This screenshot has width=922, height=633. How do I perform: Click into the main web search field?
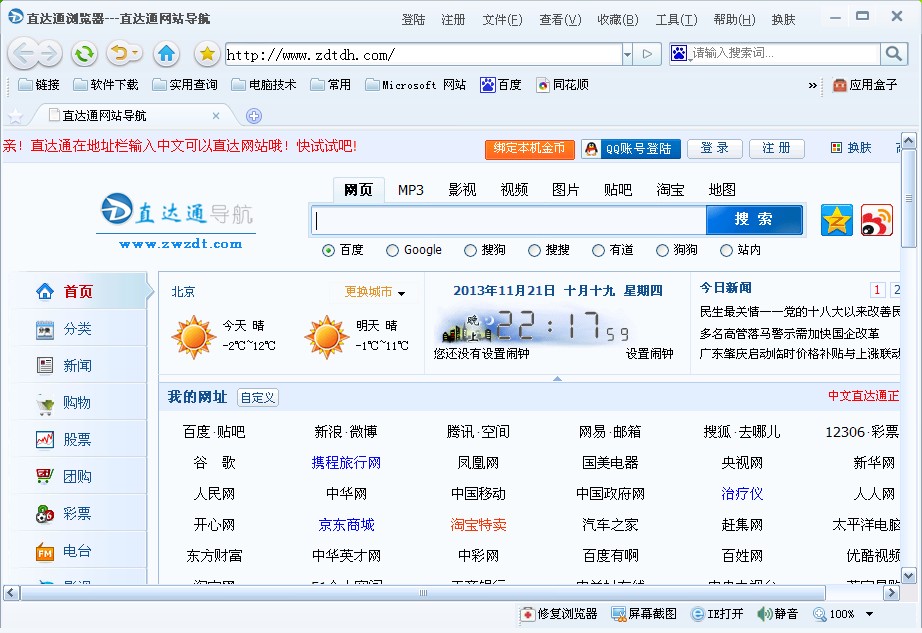(509, 220)
